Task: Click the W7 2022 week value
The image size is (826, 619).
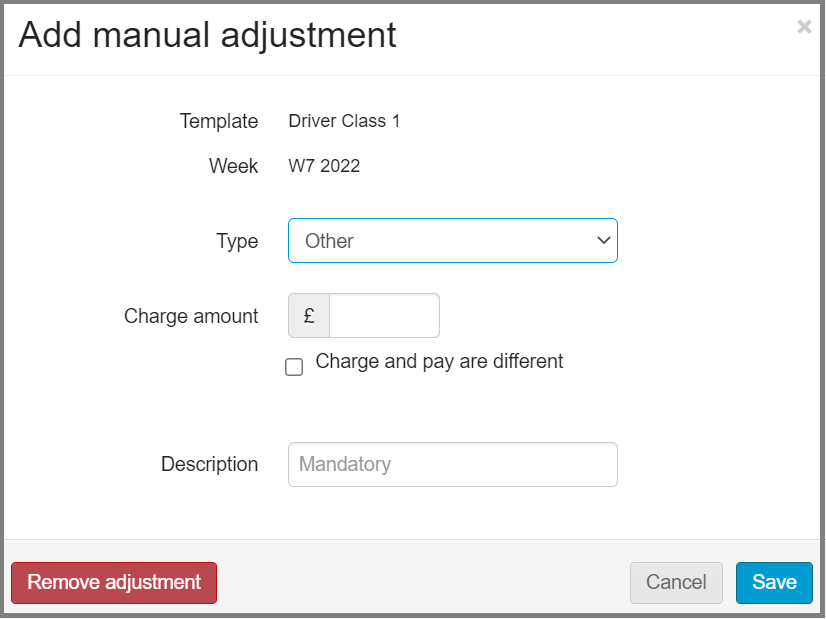Action: (324, 165)
